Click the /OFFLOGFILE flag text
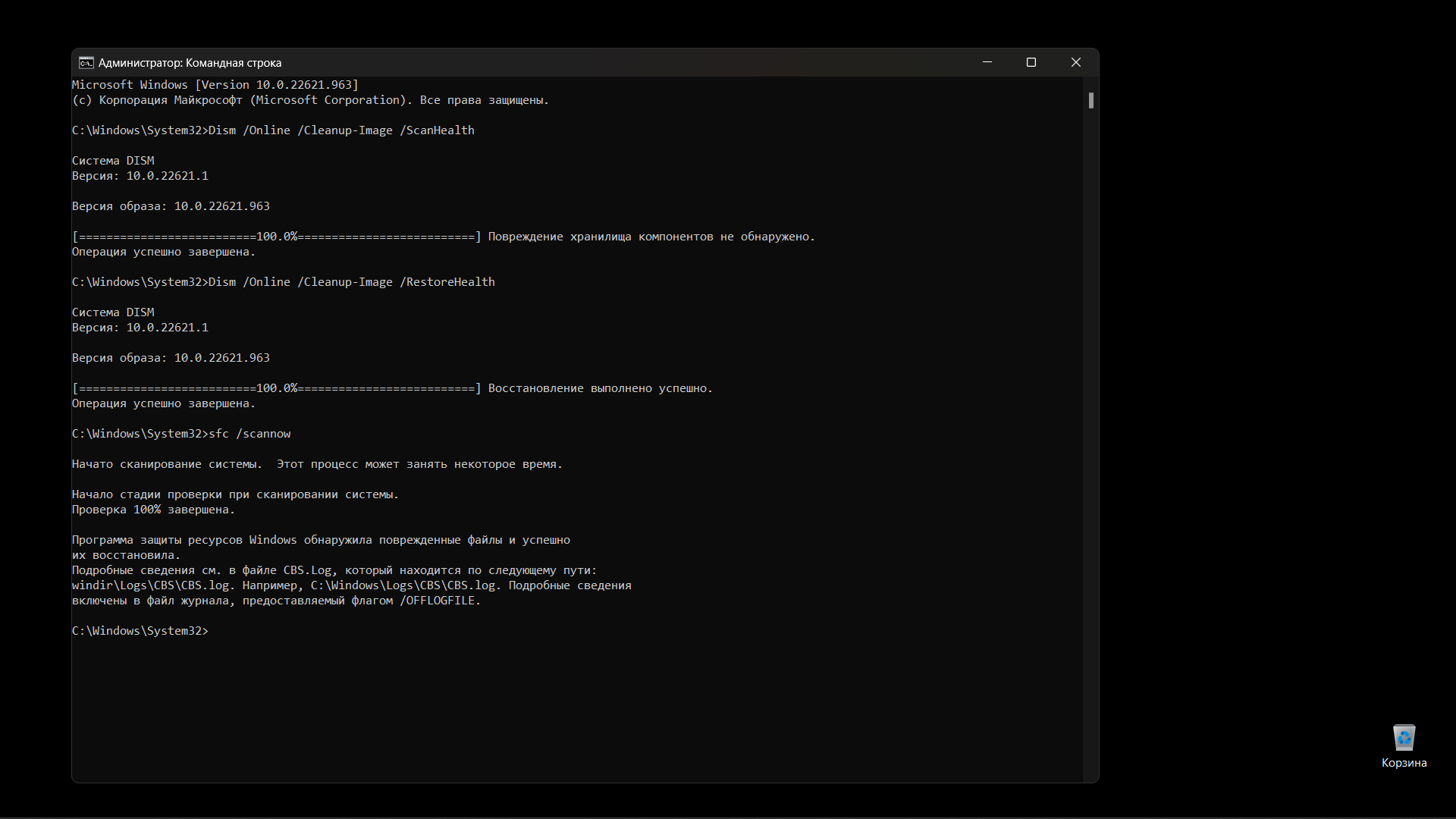Viewport: 1456px width, 819px height. pos(438,601)
